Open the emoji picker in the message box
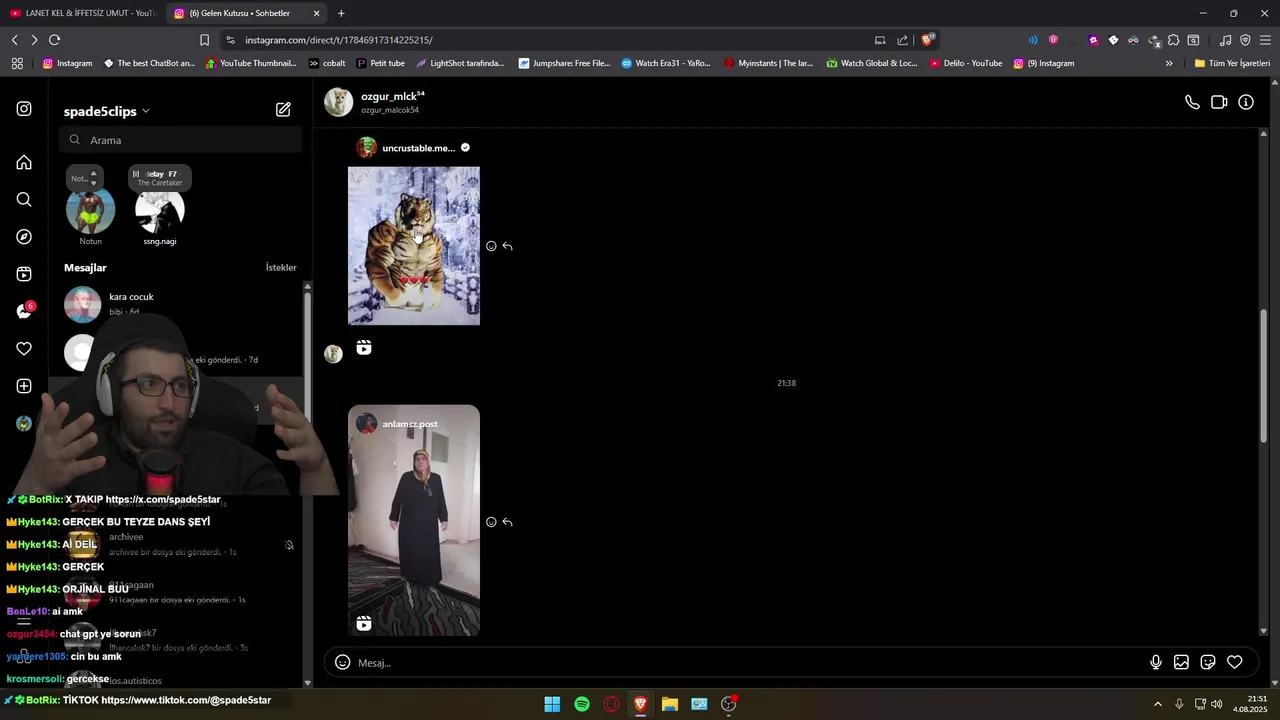The height and width of the screenshot is (720, 1280). pos(342,662)
